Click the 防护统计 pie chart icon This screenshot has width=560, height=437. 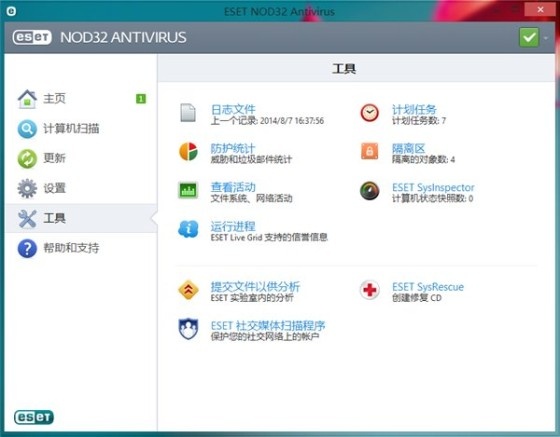(188, 151)
